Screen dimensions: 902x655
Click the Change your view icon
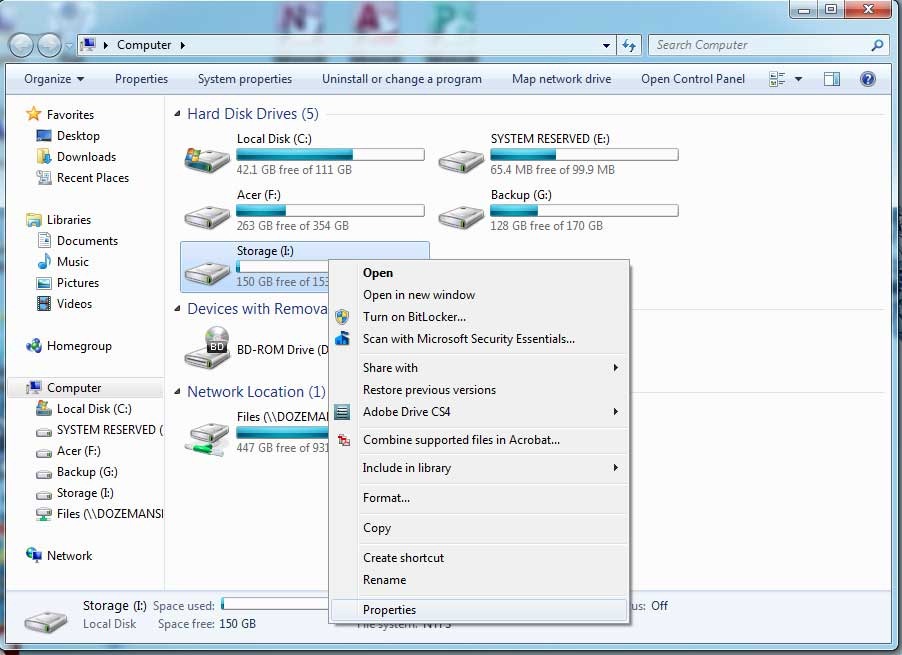tap(777, 79)
